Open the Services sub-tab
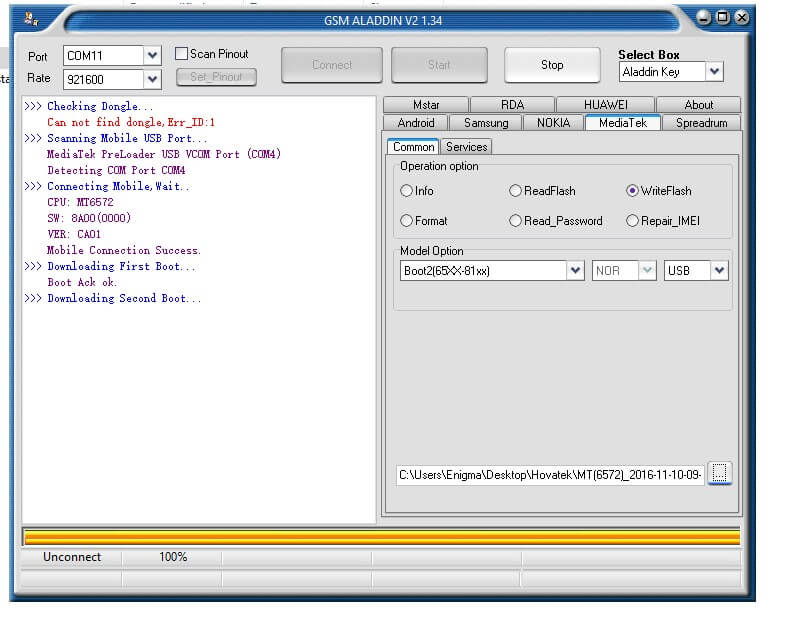This screenshot has height=617, width=797. (467, 147)
